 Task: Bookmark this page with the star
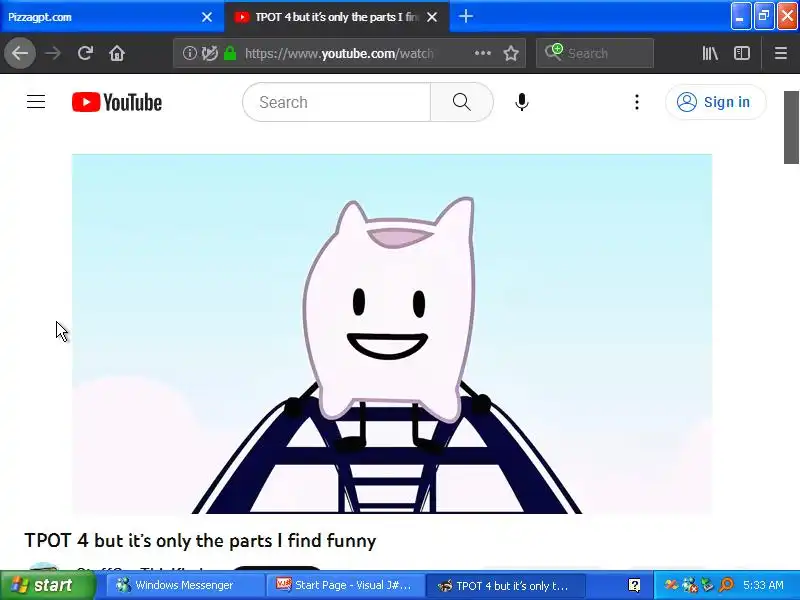coord(511,53)
